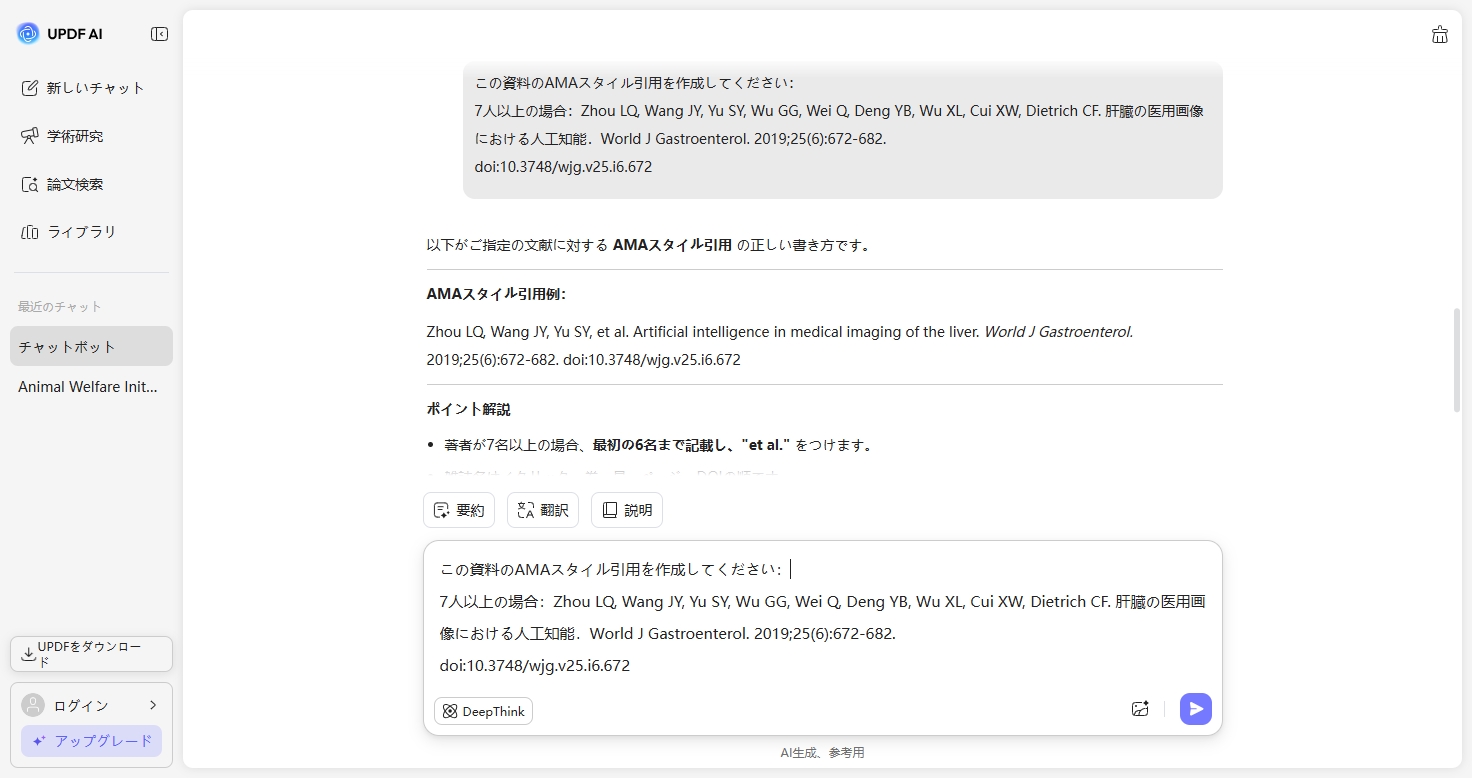Collapse the sidebar panel icon

[159, 34]
